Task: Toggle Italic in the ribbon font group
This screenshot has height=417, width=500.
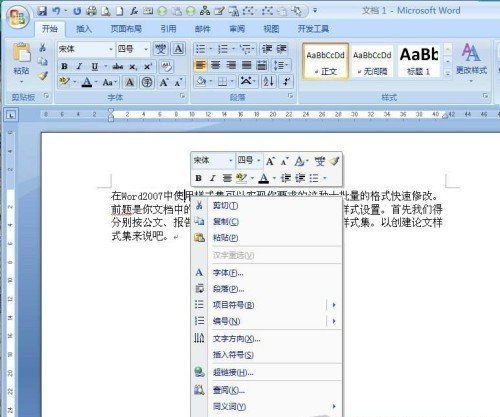Action: tap(79, 66)
